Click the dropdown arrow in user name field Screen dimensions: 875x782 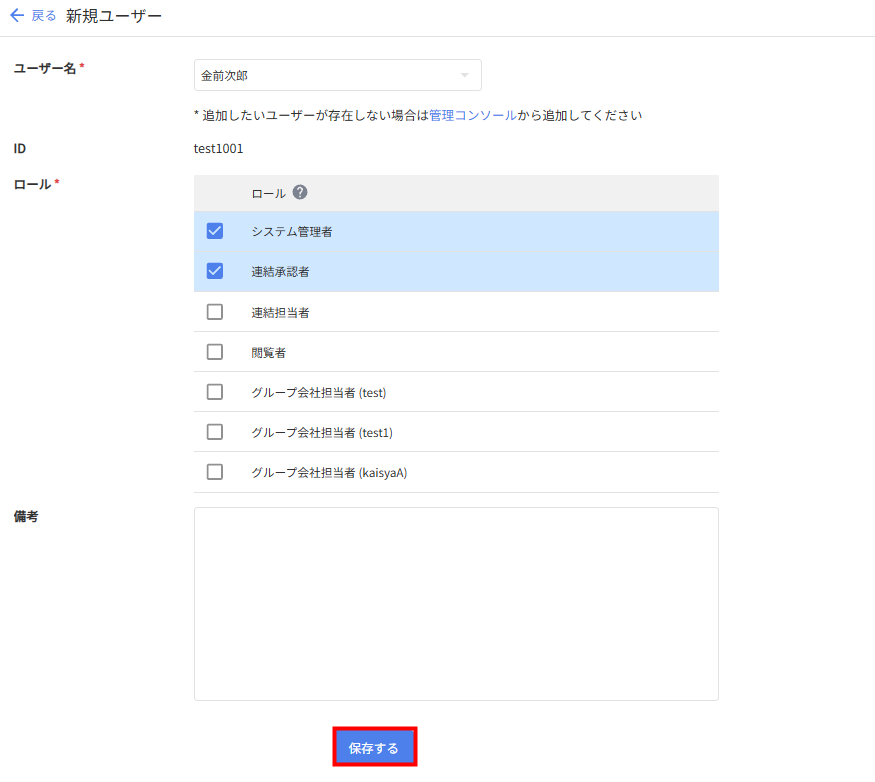click(464, 75)
